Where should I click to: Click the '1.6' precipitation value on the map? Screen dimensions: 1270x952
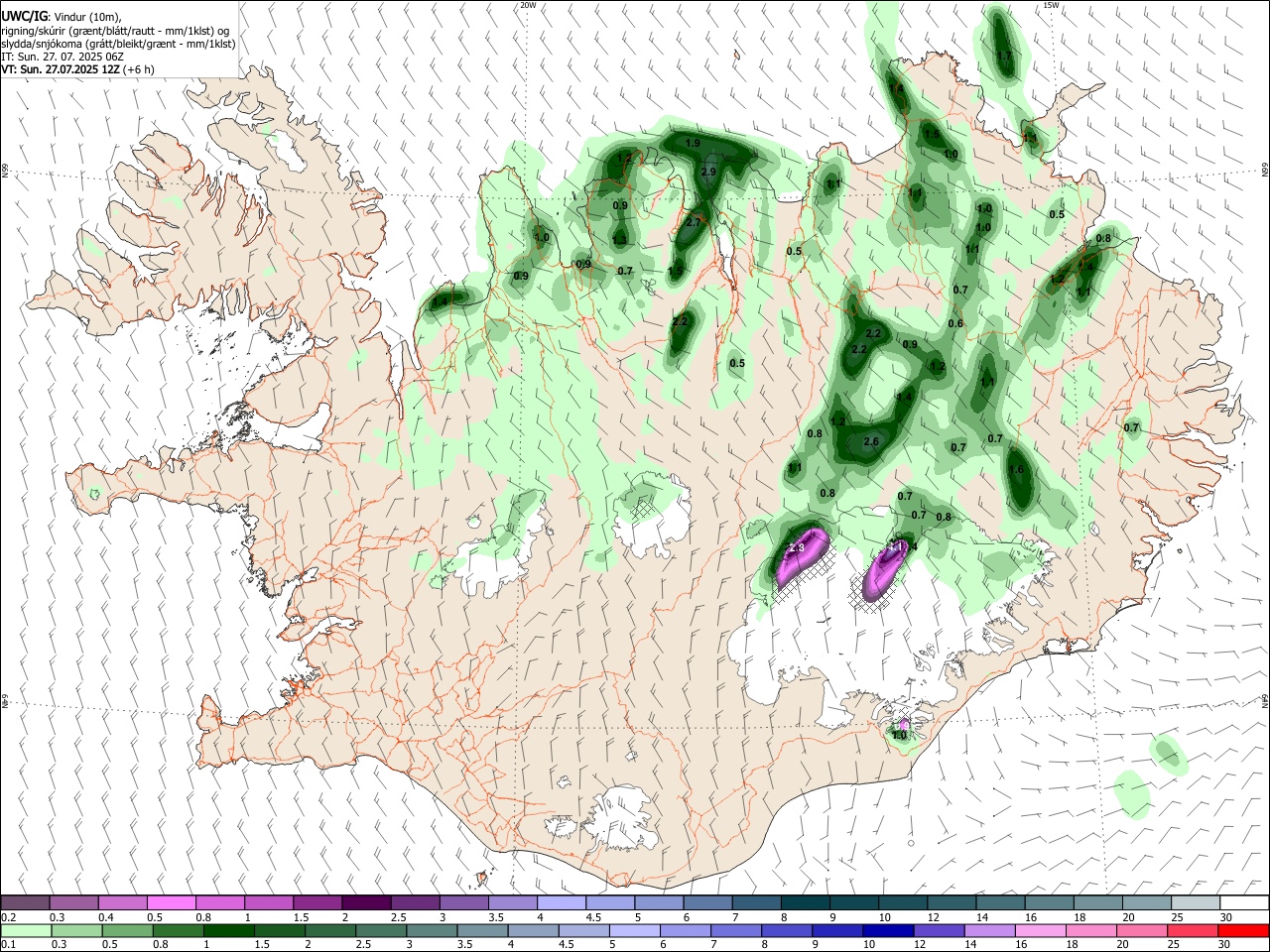pyautogui.click(x=1016, y=470)
